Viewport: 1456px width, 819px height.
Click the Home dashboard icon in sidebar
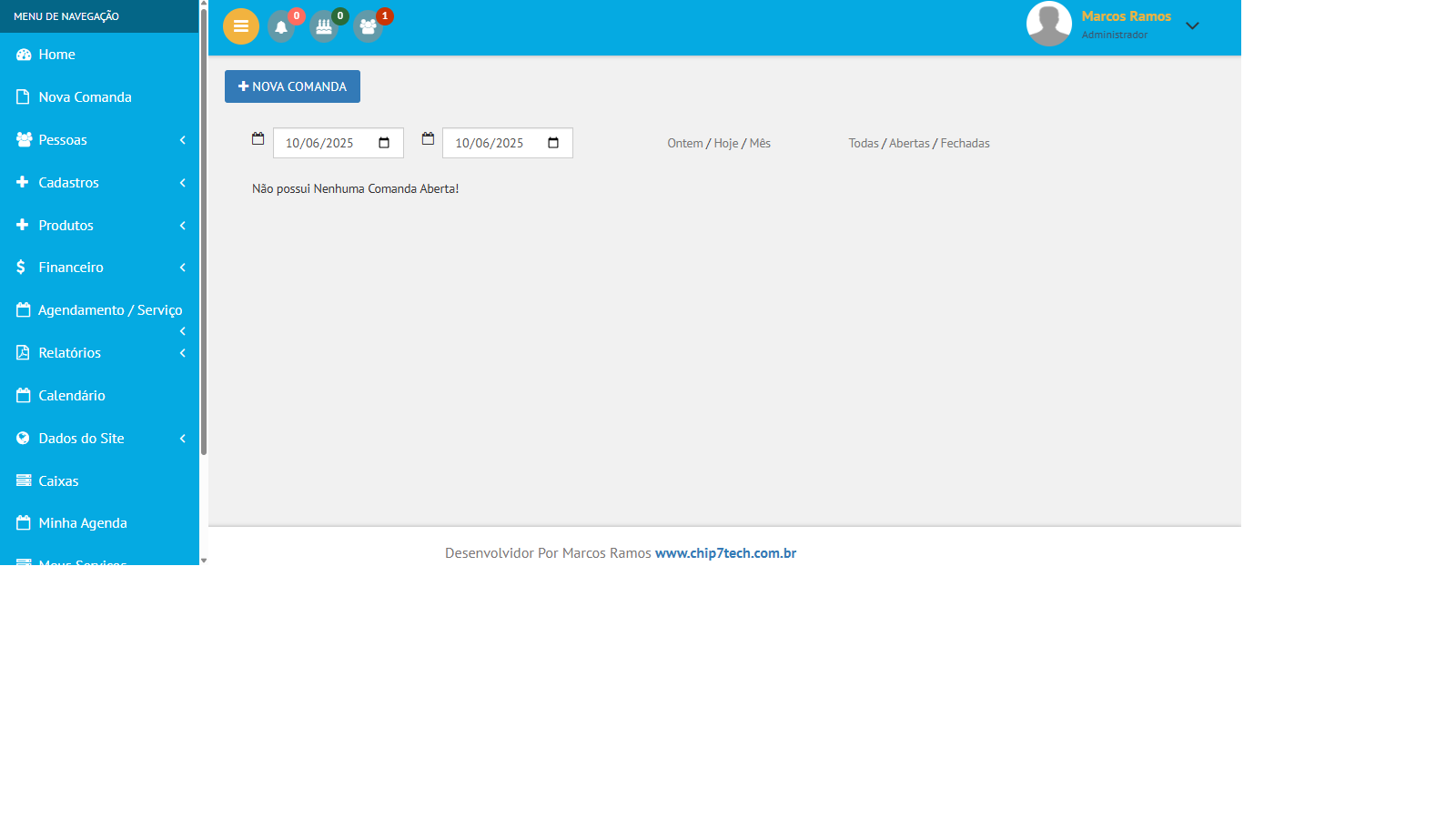click(x=24, y=55)
